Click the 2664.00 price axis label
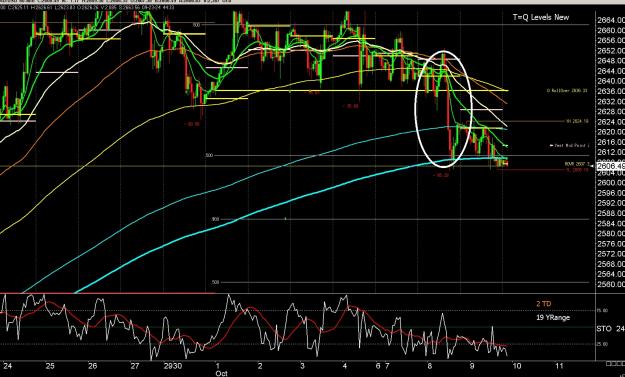 (611, 20)
